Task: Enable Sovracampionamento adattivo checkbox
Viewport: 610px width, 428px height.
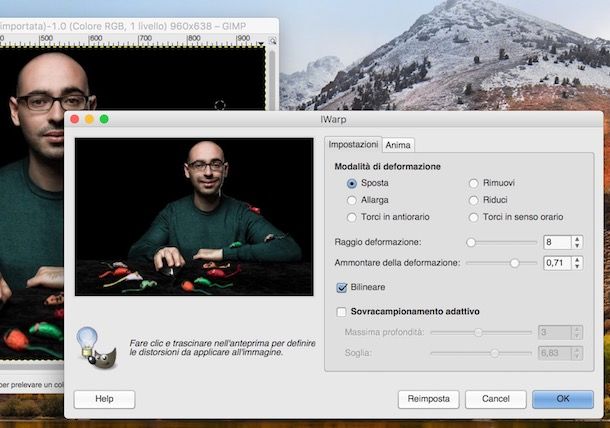Action: [341, 312]
